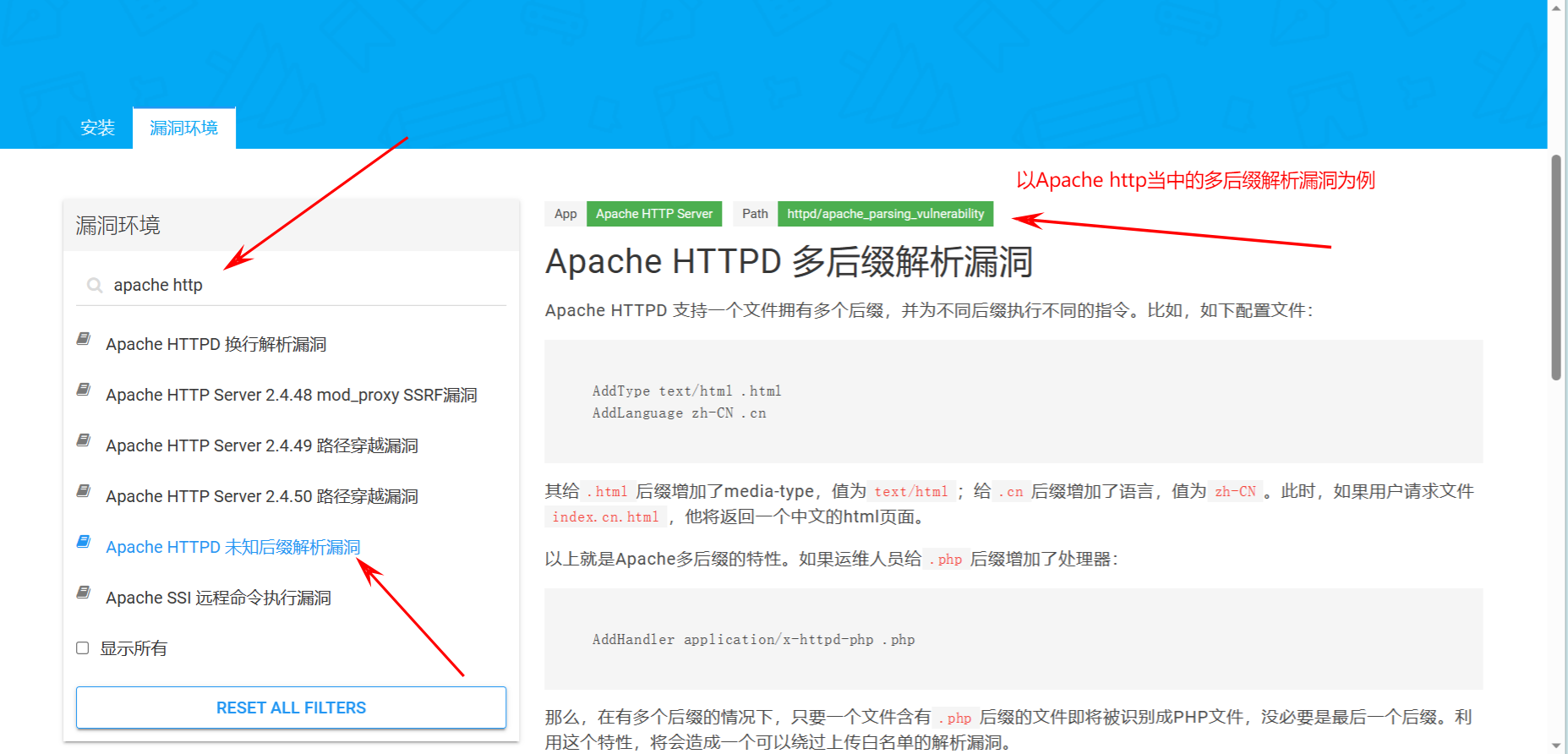Click the AddHandler application/x-httpd-php .php code line
The image size is (1568, 754).
click(754, 639)
